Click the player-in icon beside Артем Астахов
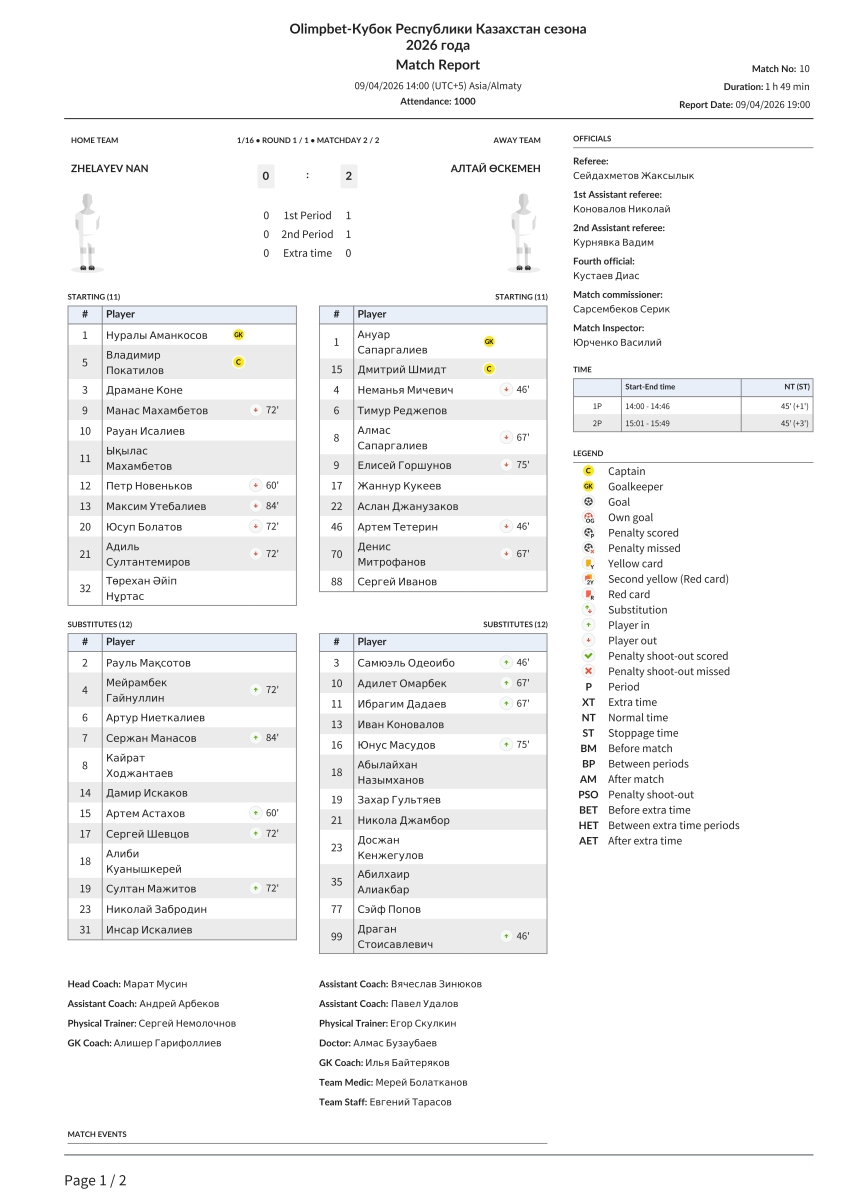The height and width of the screenshot is (1200, 848). (x=256, y=813)
